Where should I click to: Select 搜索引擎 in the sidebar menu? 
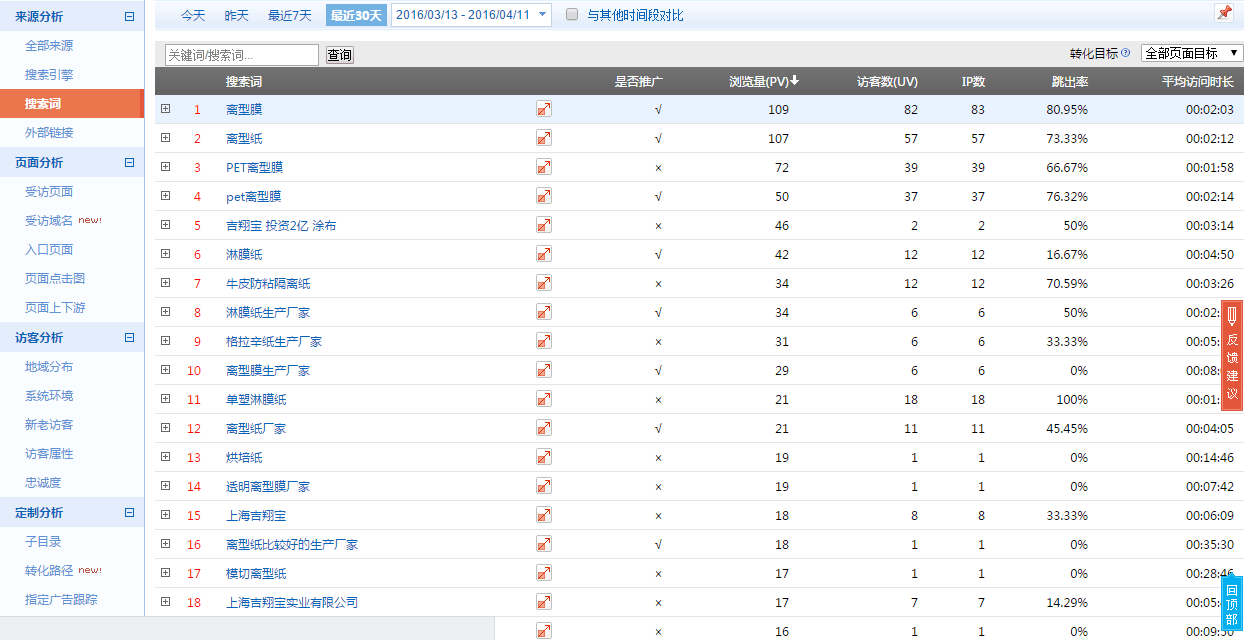[x=49, y=75]
